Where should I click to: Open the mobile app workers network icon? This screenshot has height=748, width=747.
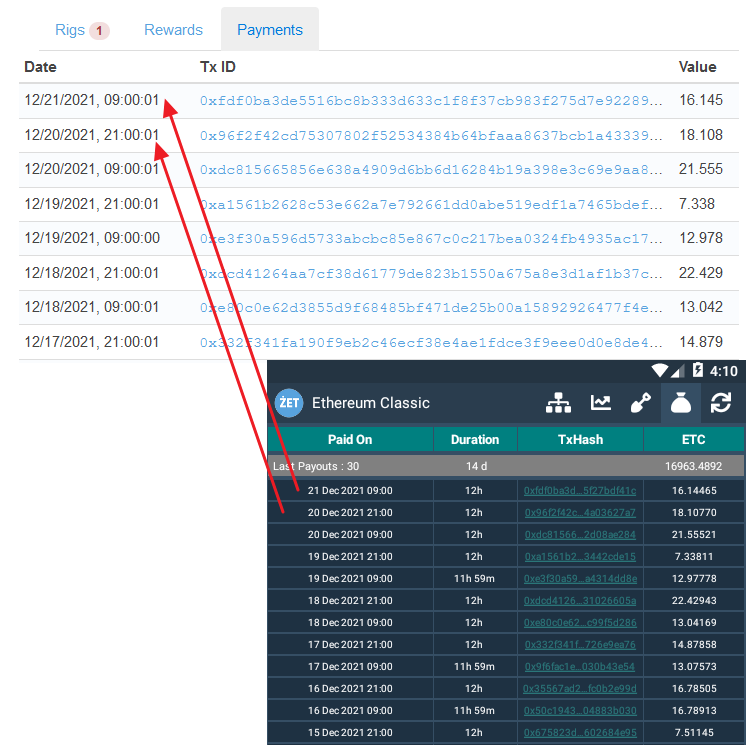[558, 403]
